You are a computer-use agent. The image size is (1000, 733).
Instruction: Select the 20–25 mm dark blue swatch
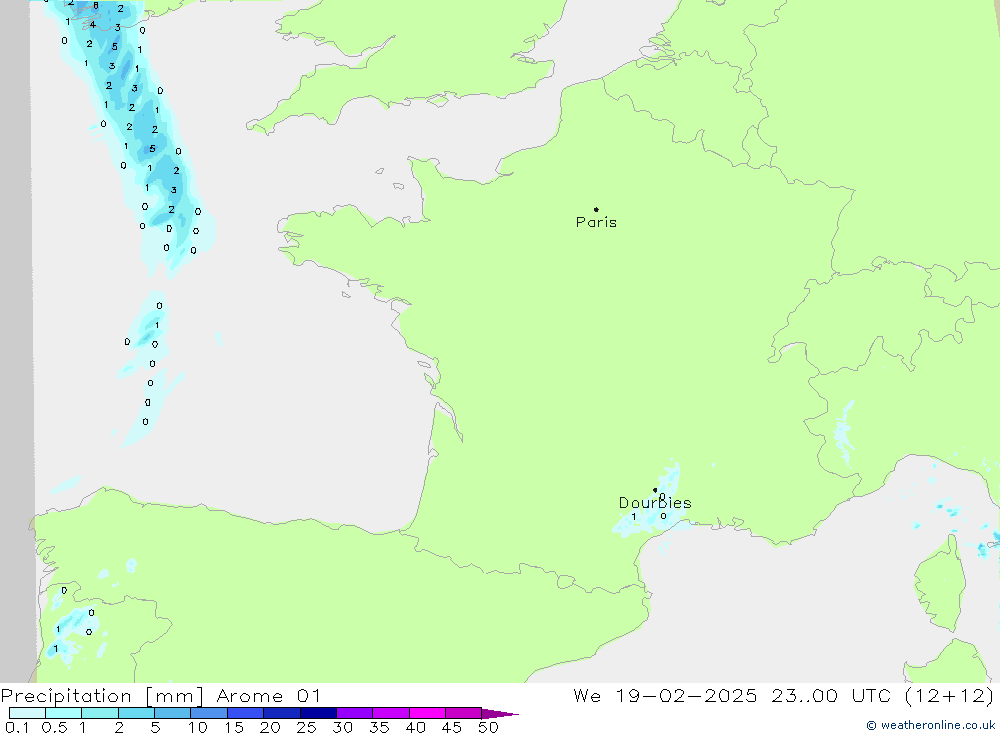coord(281,713)
